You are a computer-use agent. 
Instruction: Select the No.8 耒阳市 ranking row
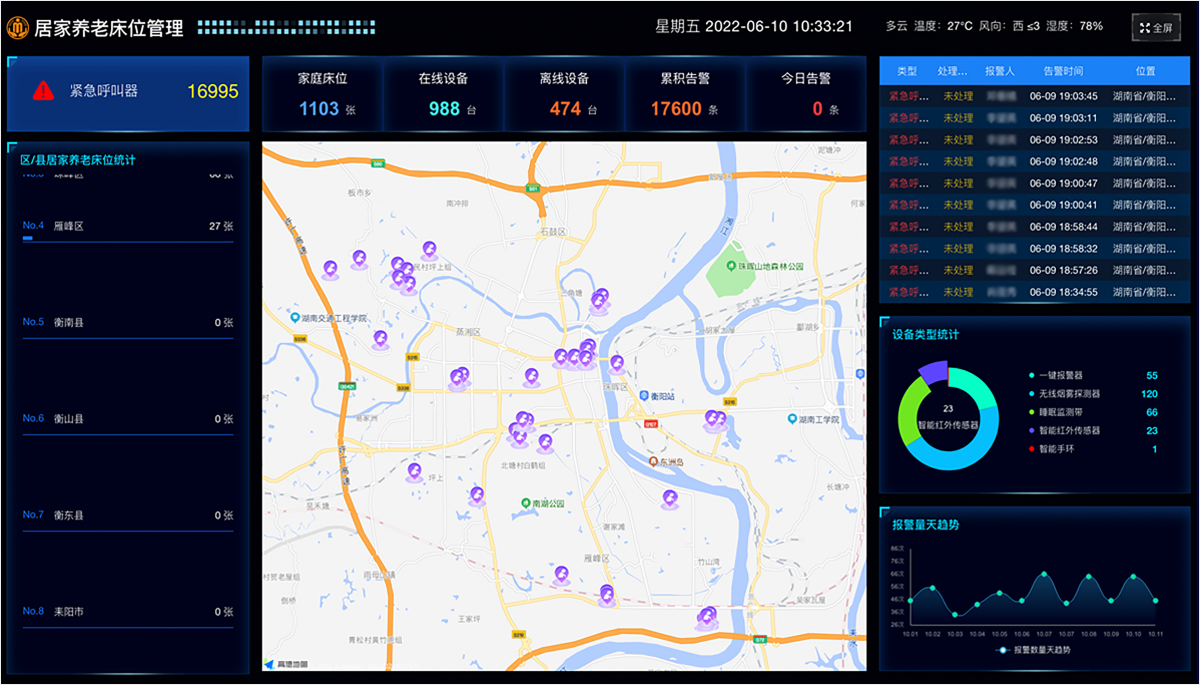tap(128, 615)
